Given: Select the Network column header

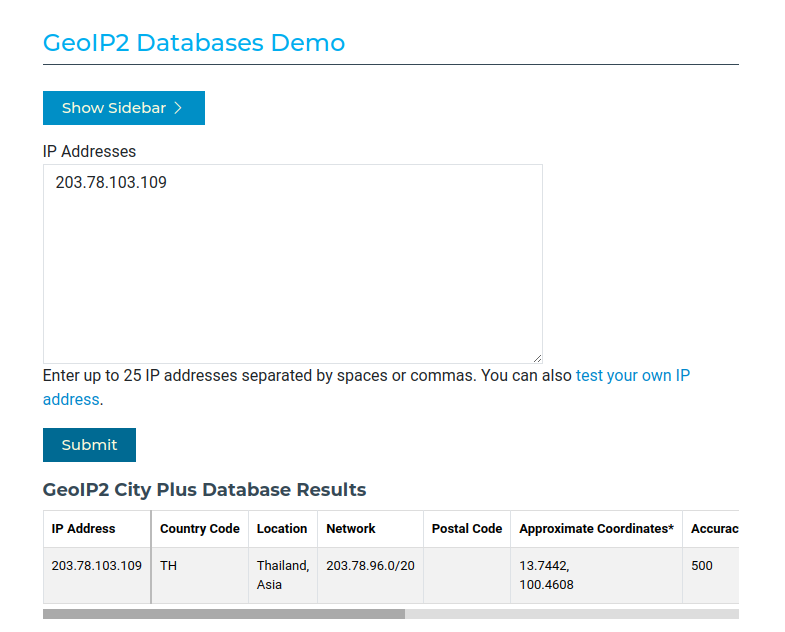Looking at the screenshot, I should pyautogui.click(x=351, y=529).
